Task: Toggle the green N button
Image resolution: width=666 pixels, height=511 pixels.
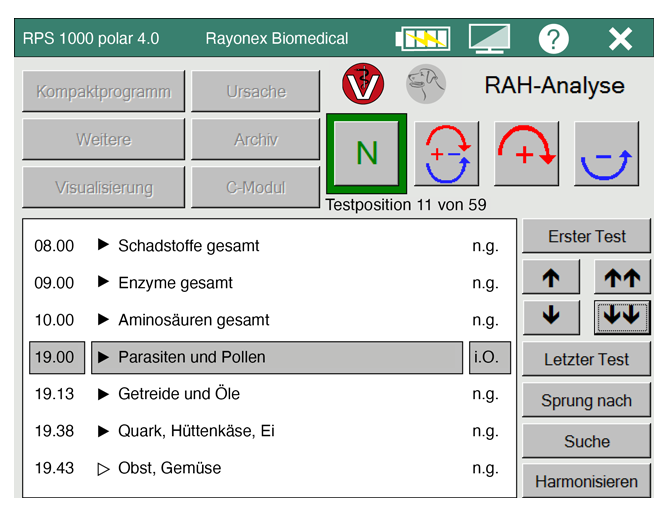Action: [367, 153]
